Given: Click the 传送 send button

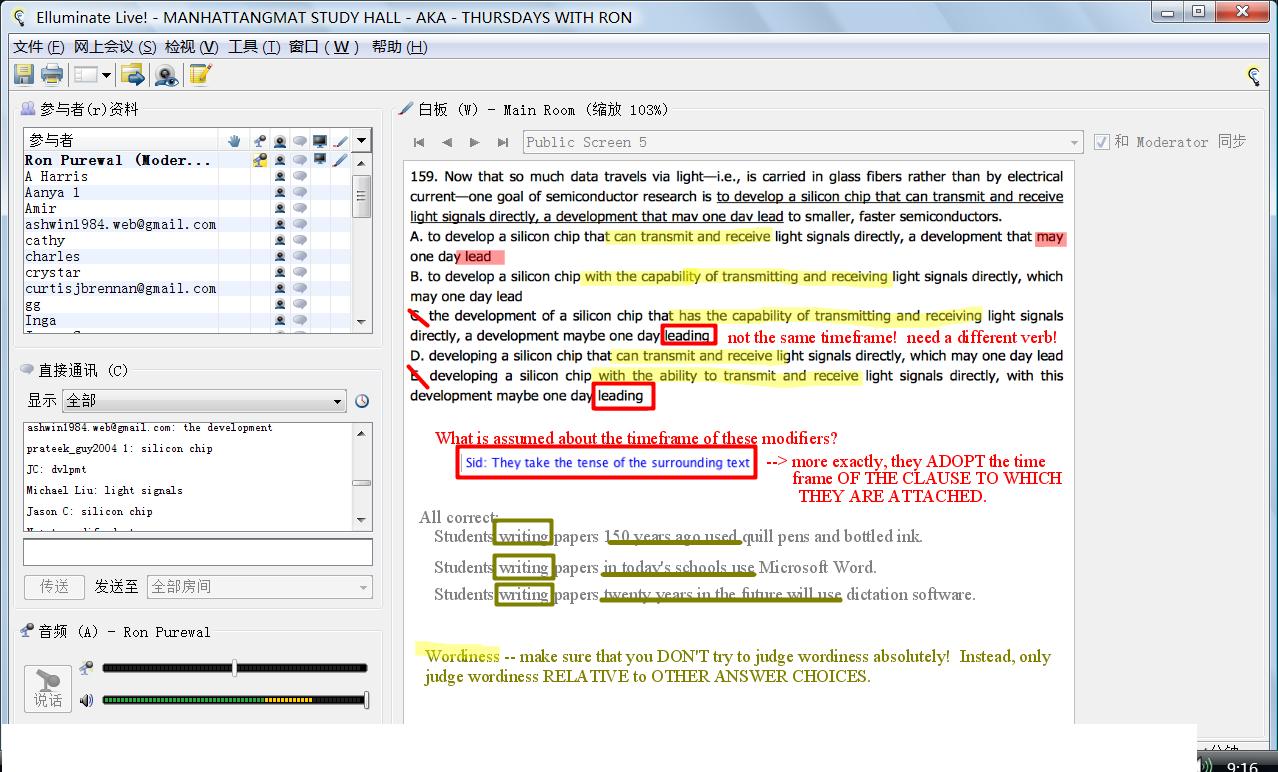Looking at the screenshot, I should (54, 586).
